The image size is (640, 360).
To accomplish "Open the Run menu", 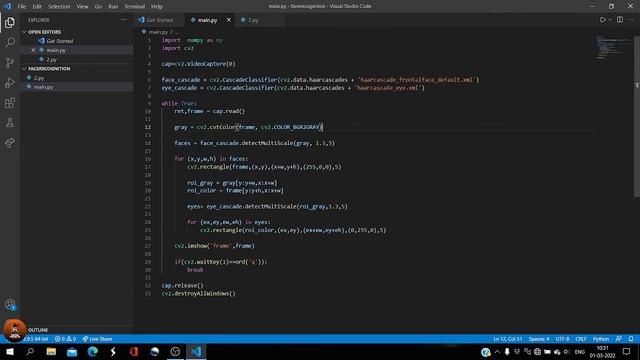I will [x=113, y=7].
